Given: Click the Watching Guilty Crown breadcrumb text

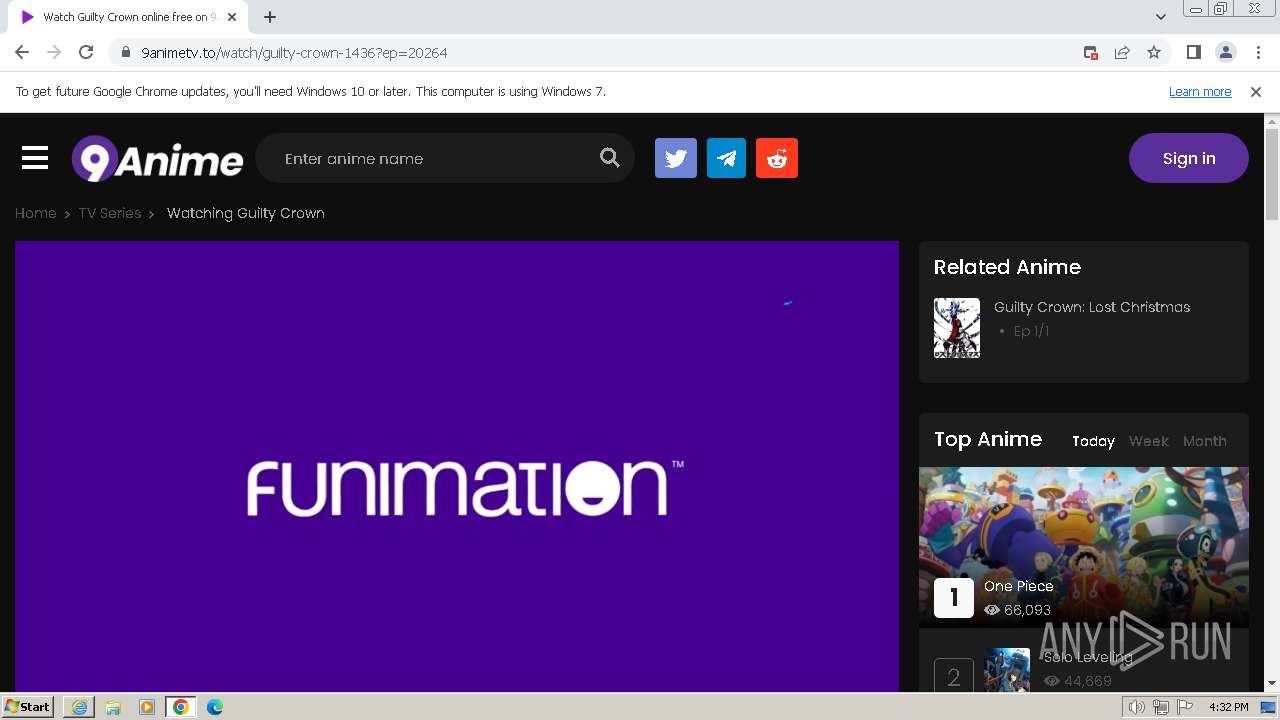Looking at the screenshot, I should pos(246,213).
